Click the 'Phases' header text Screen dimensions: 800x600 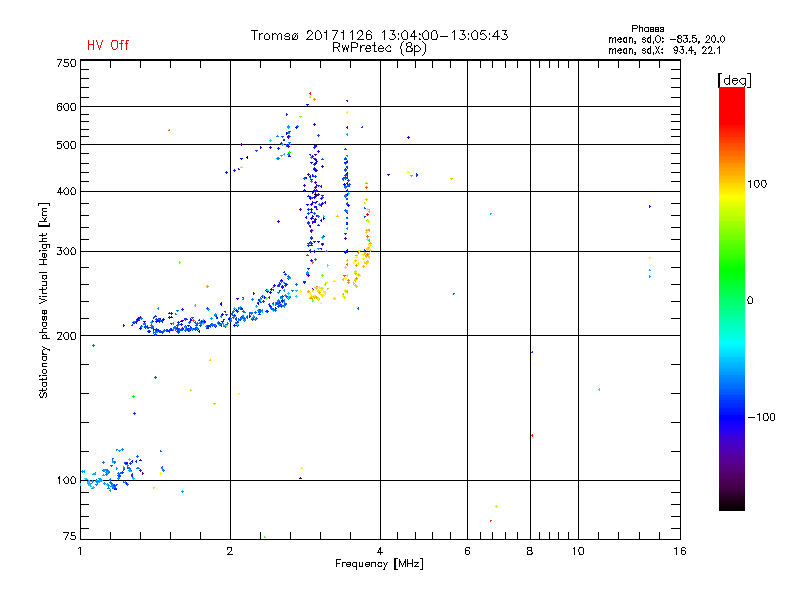click(x=647, y=29)
